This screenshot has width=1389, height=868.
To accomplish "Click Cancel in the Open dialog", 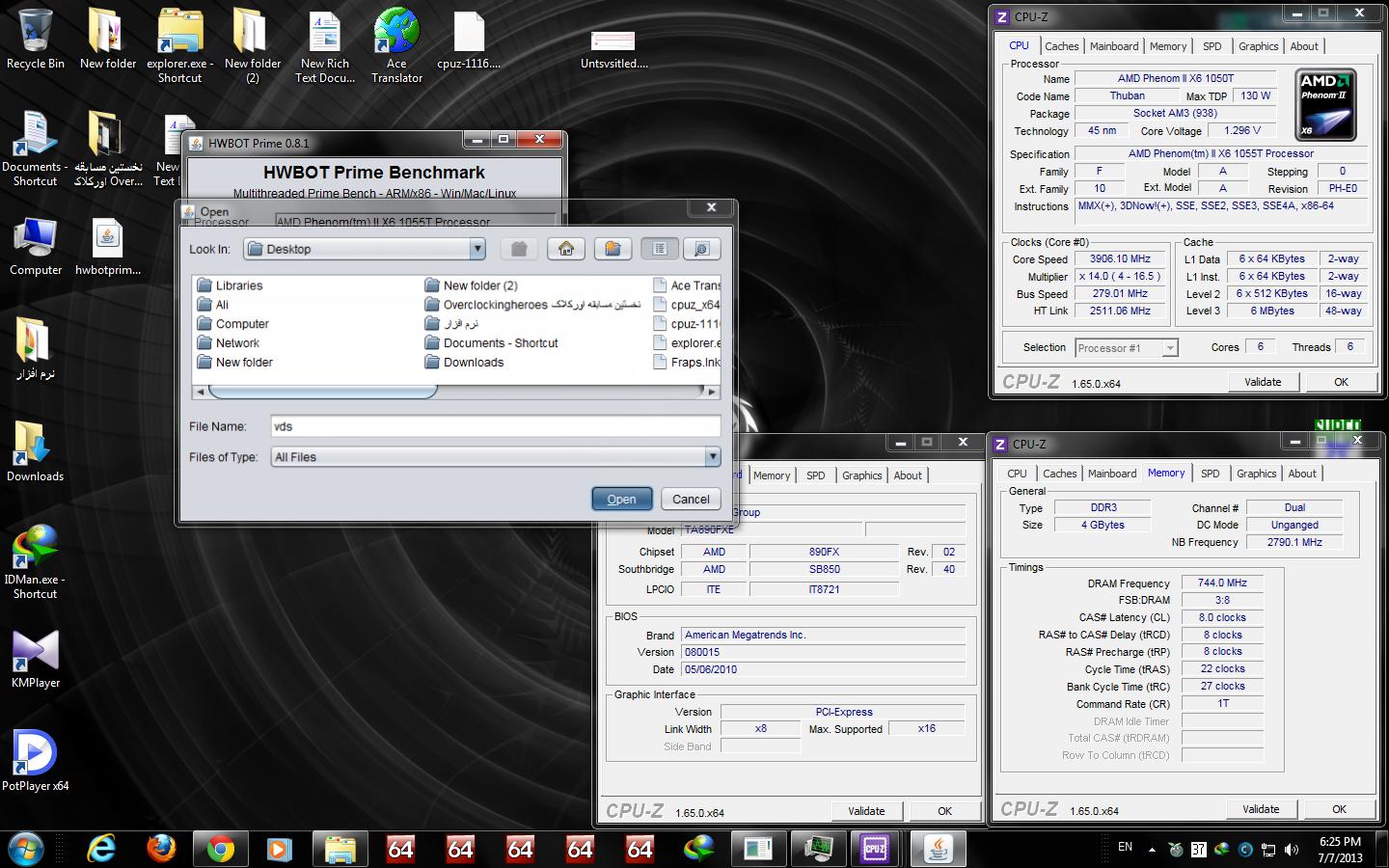I will tap(691, 499).
